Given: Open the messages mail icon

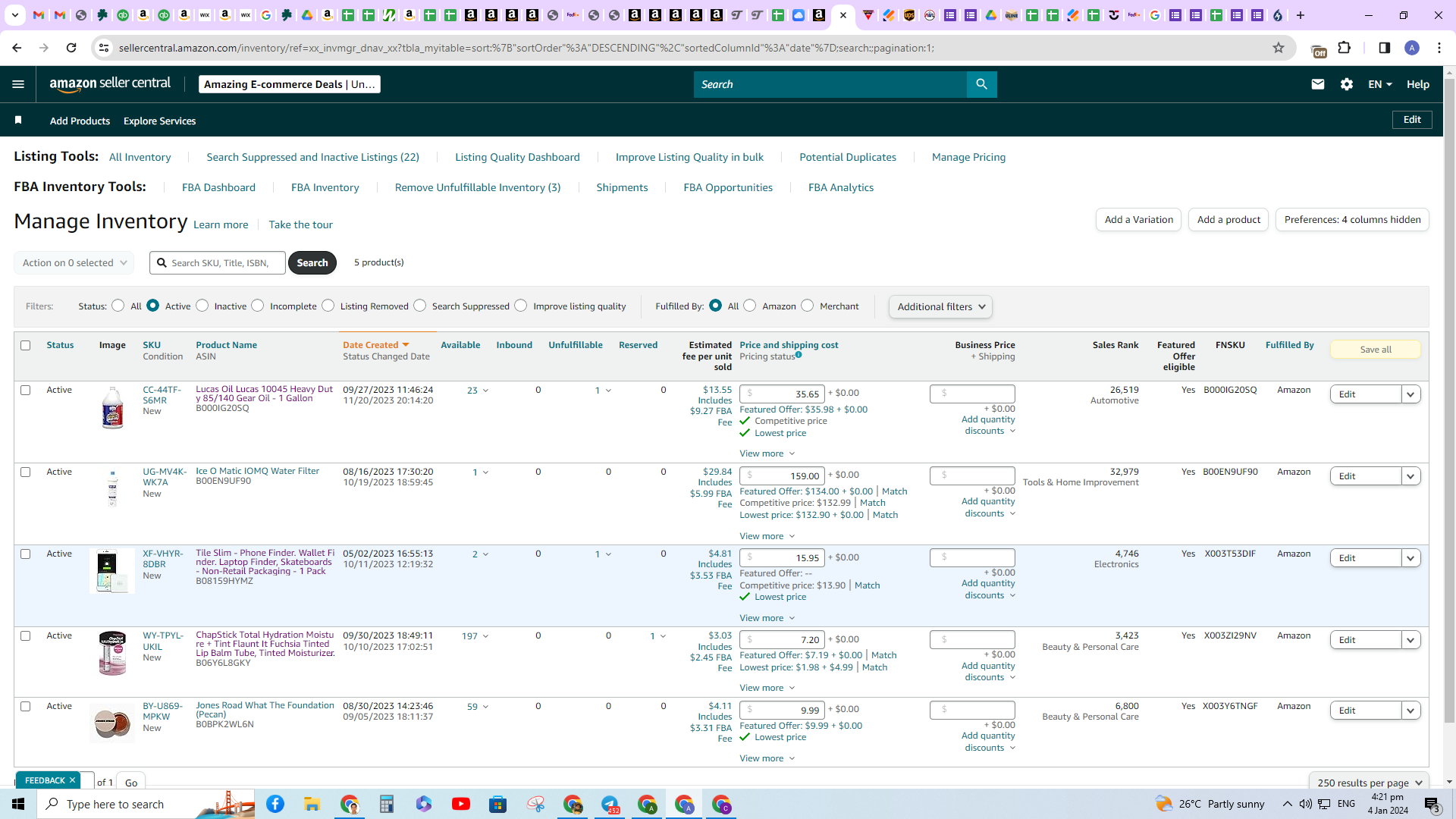Looking at the screenshot, I should [1318, 84].
